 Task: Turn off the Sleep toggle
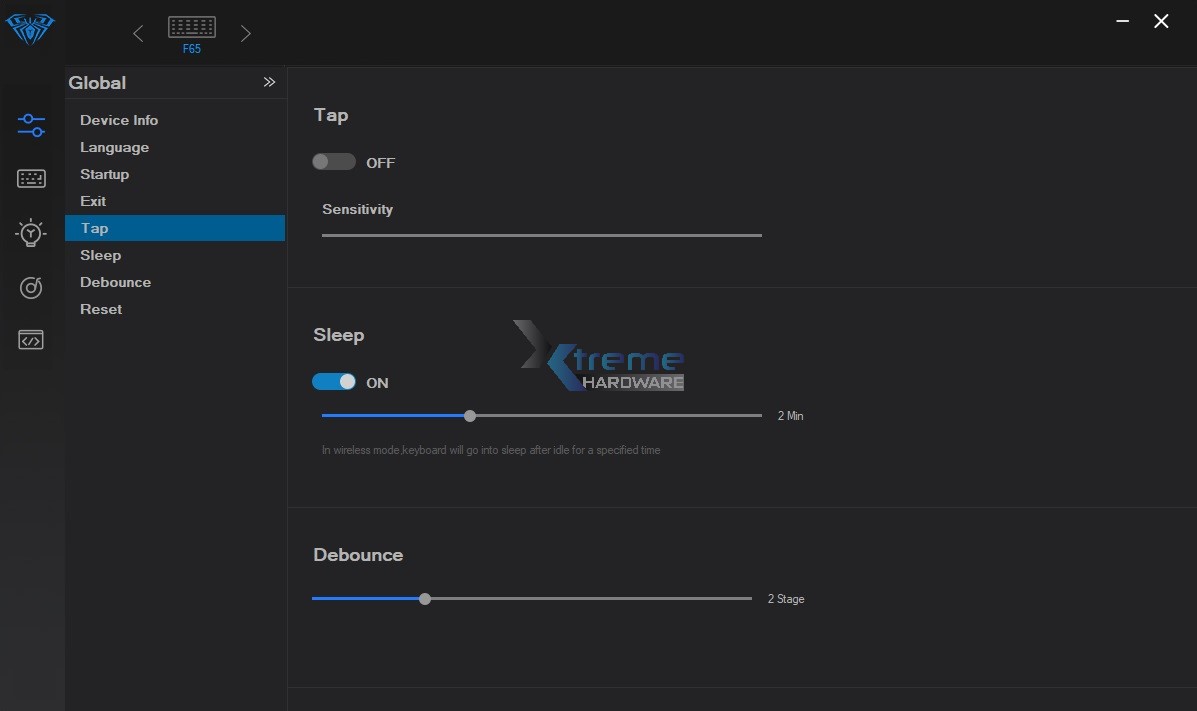[334, 382]
